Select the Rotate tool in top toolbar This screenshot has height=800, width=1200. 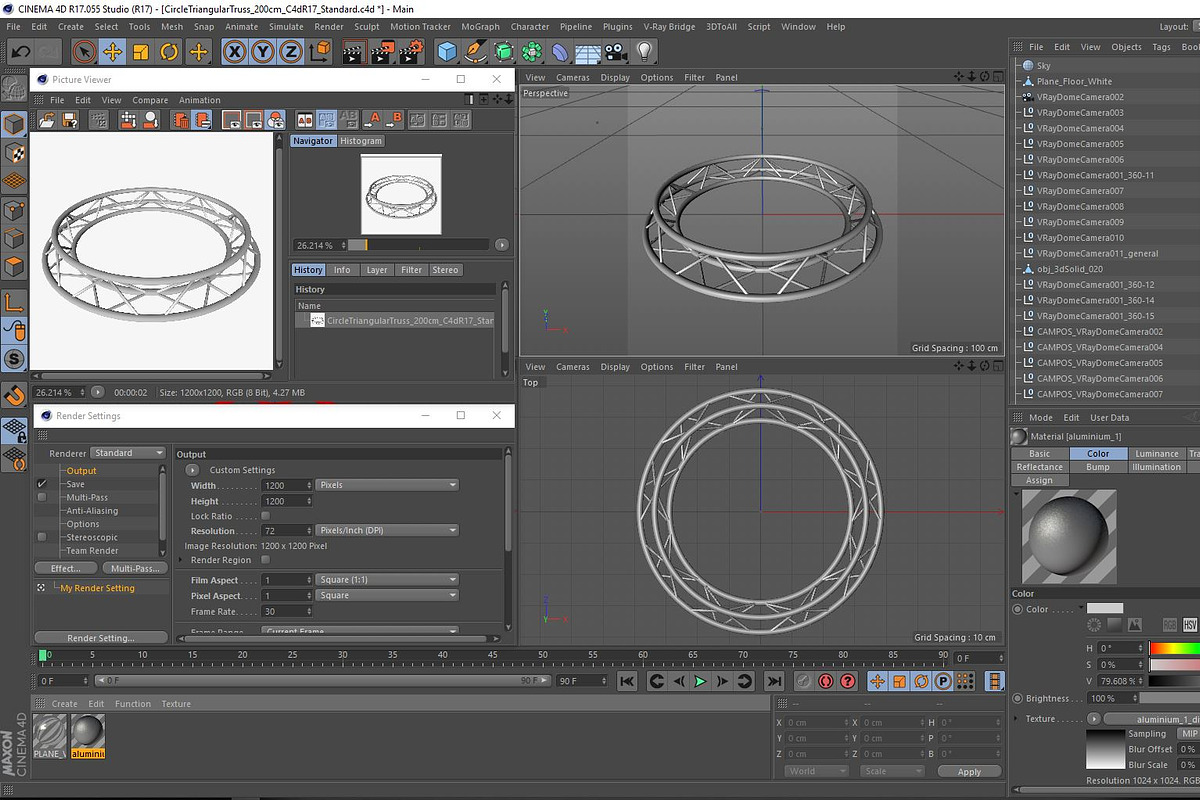point(170,51)
